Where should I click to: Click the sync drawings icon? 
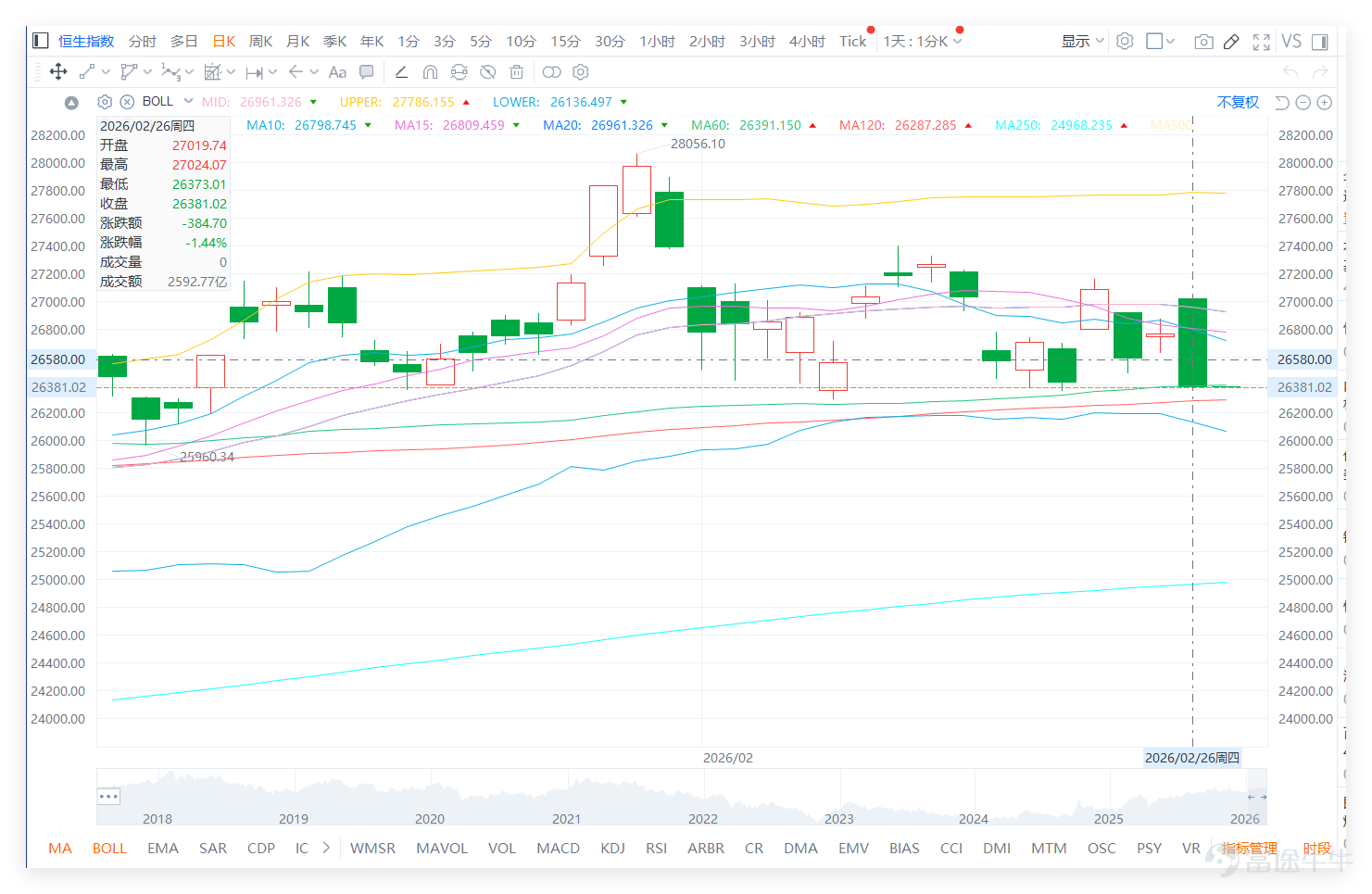[x=459, y=71]
